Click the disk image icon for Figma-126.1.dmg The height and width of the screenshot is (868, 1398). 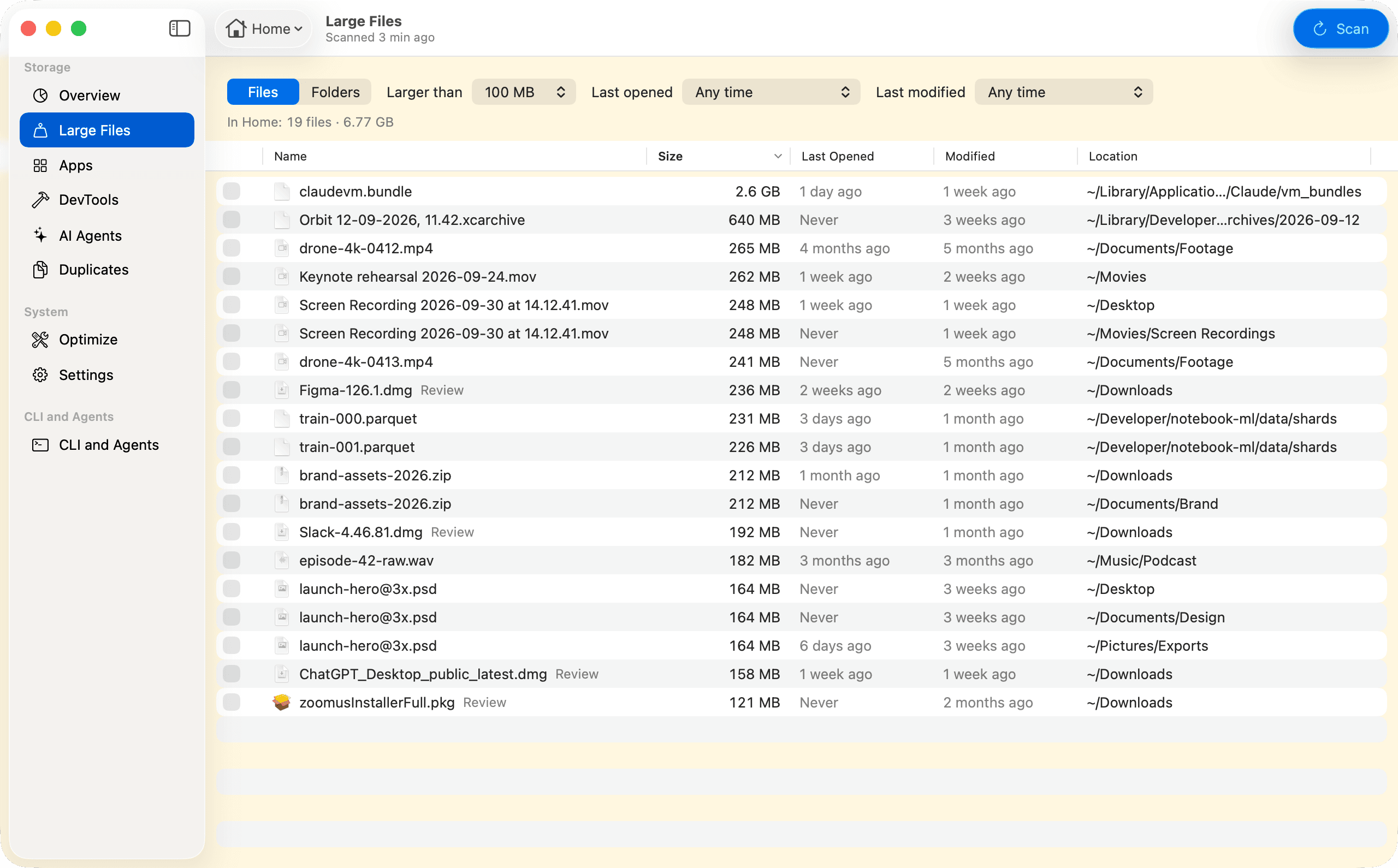(282, 390)
